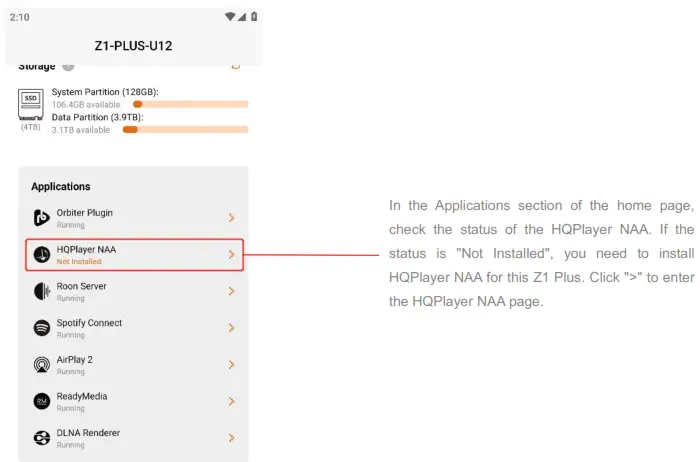Screen dimensions: 700x462
Task: Click the DLNA Renderer icon
Action: click(42, 437)
